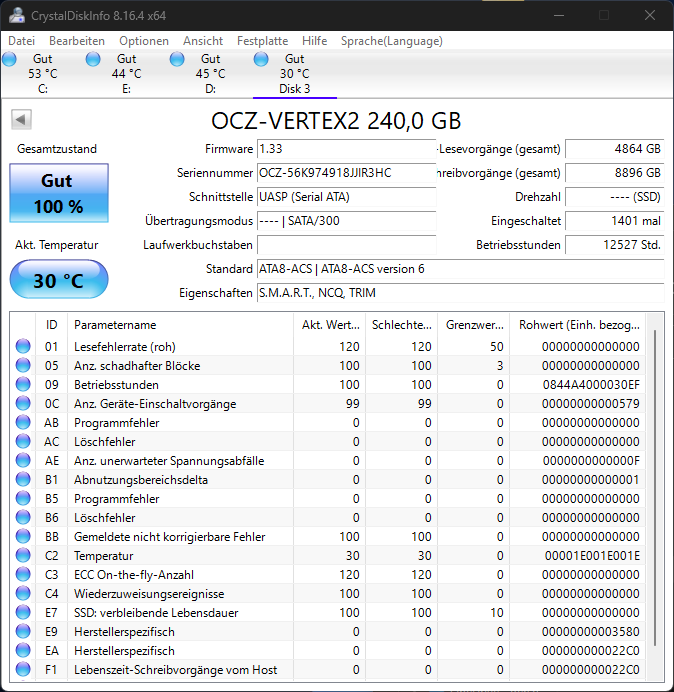The width and height of the screenshot is (674, 692).
Task: Click status orb of Lesefehlerrate (roh) row
Action: pos(23,346)
